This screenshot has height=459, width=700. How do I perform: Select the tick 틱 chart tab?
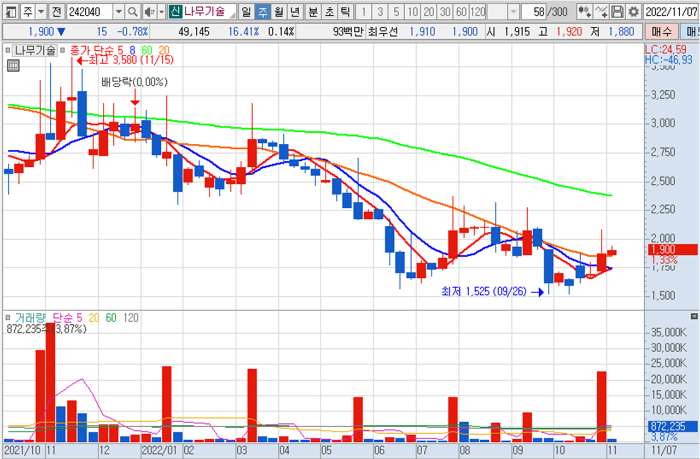pos(345,12)
